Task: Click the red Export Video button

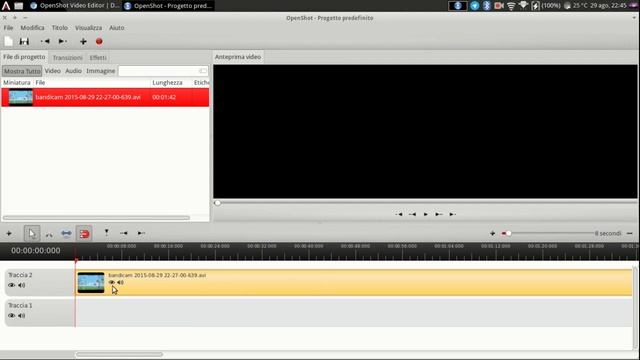Action: point(99,41)
